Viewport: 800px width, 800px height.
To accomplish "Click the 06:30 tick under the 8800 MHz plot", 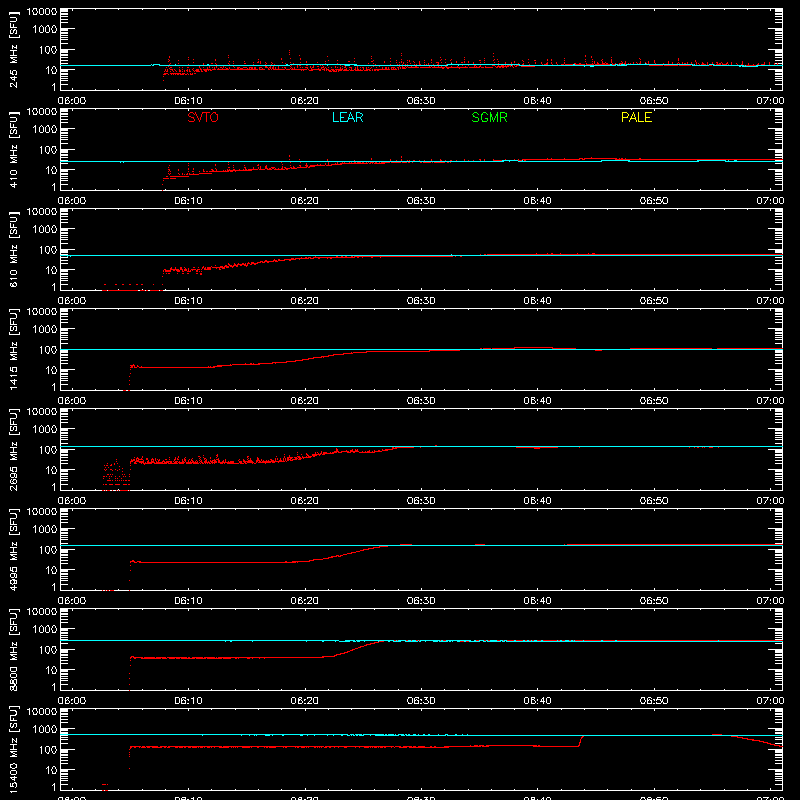I will pos(421,701).
